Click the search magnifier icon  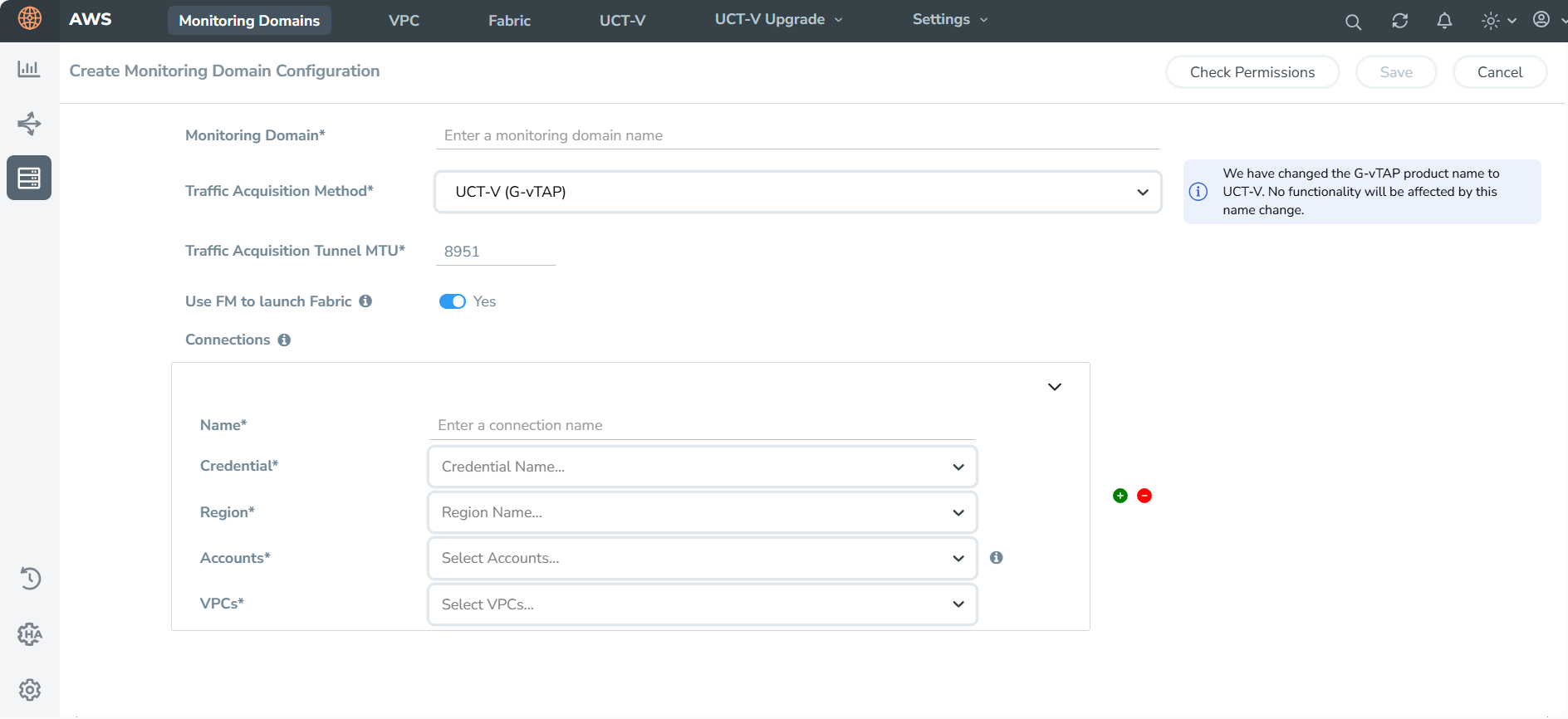click(x=1353, y=22)
